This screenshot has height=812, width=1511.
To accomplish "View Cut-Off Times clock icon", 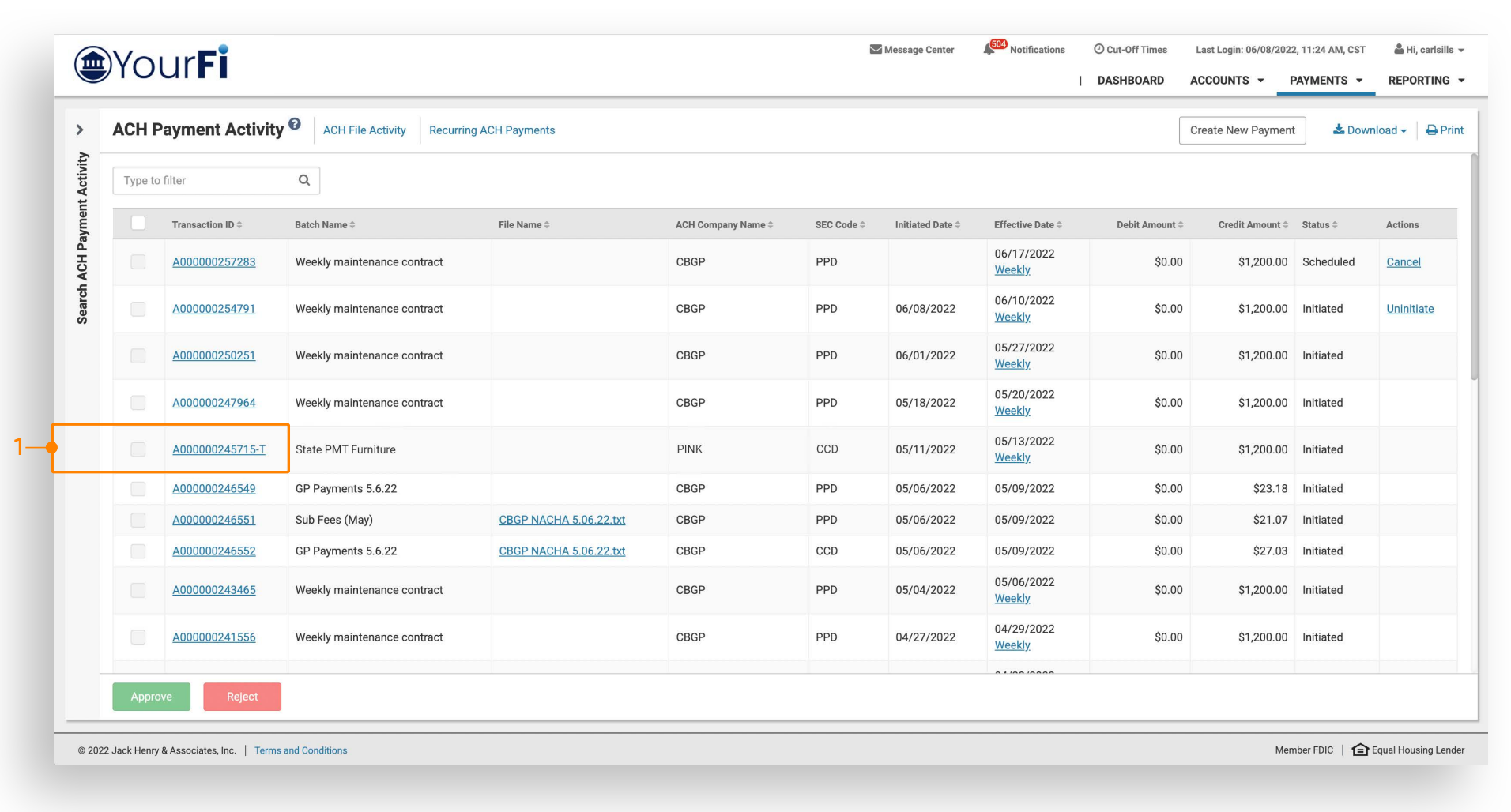I will (x=1098, y=49).
